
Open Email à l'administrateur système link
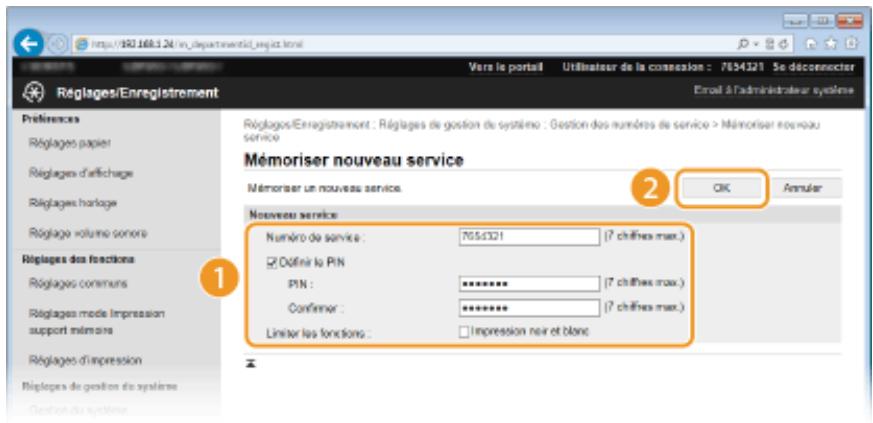(774, 90)
